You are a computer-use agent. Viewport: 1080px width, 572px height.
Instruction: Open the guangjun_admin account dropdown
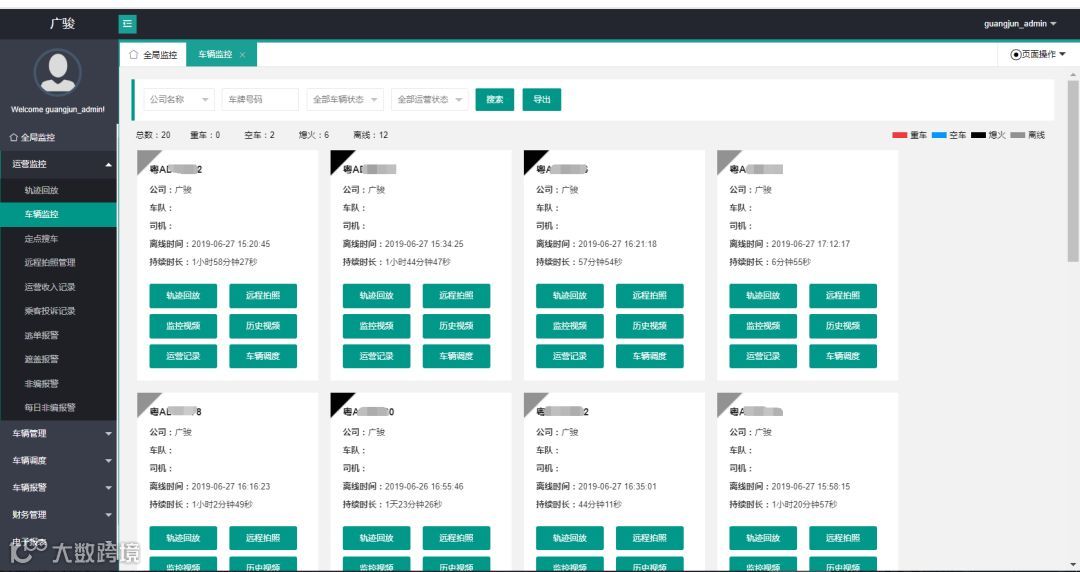1019,24
